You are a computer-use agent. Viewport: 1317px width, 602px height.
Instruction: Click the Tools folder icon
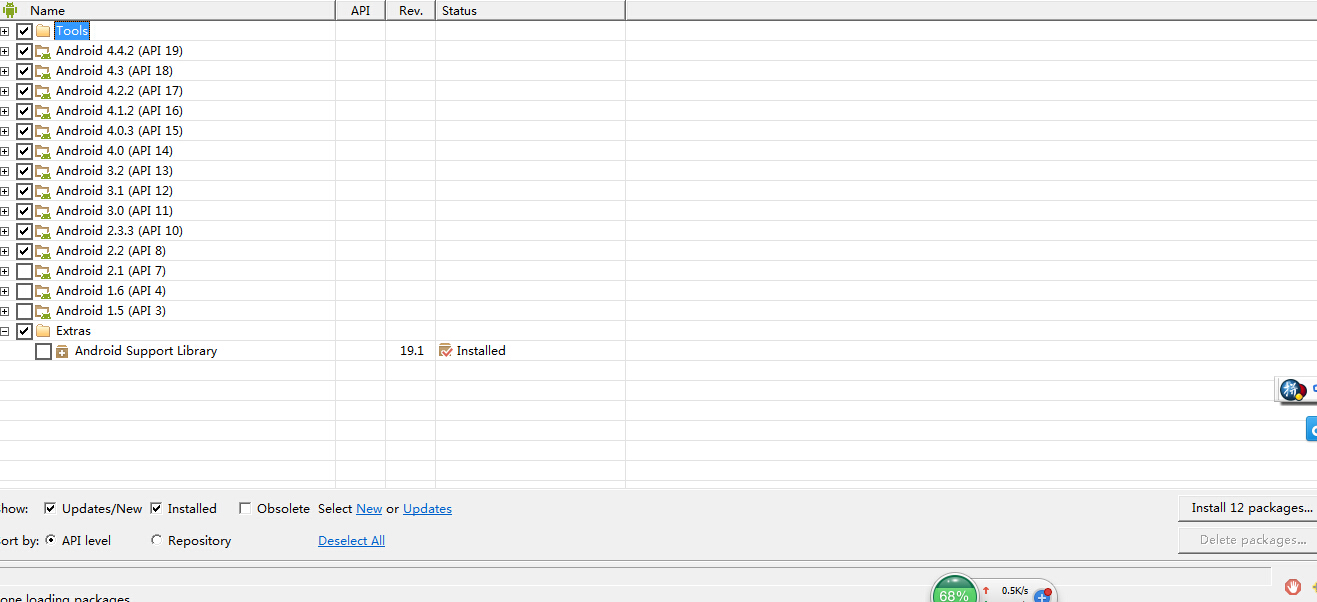43,31
